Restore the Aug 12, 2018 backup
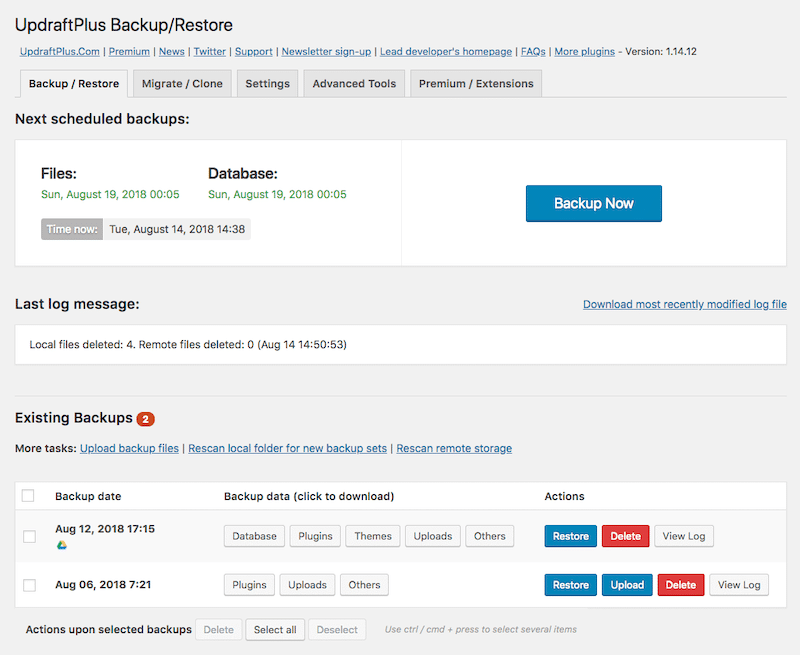The width and height of the screenshot is (800, 655). pos(570,536)
